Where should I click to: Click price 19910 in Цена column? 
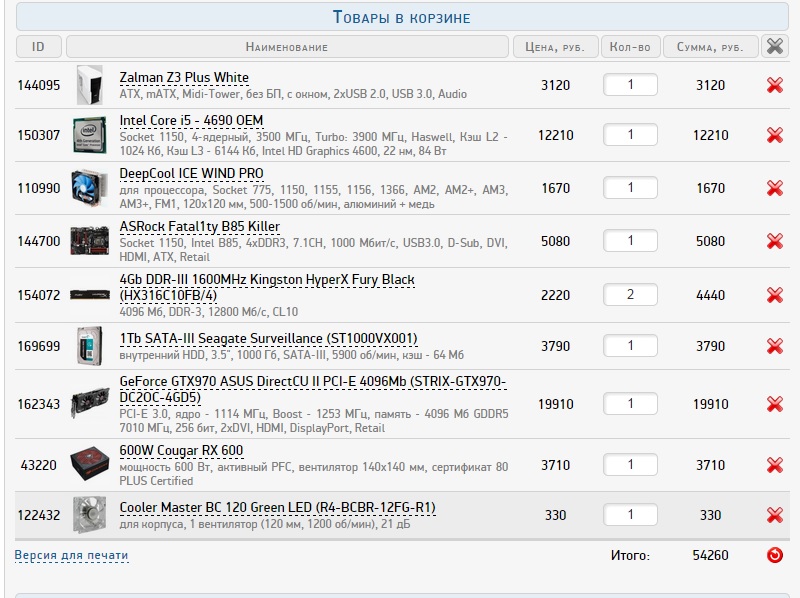[x=556, y=404]
